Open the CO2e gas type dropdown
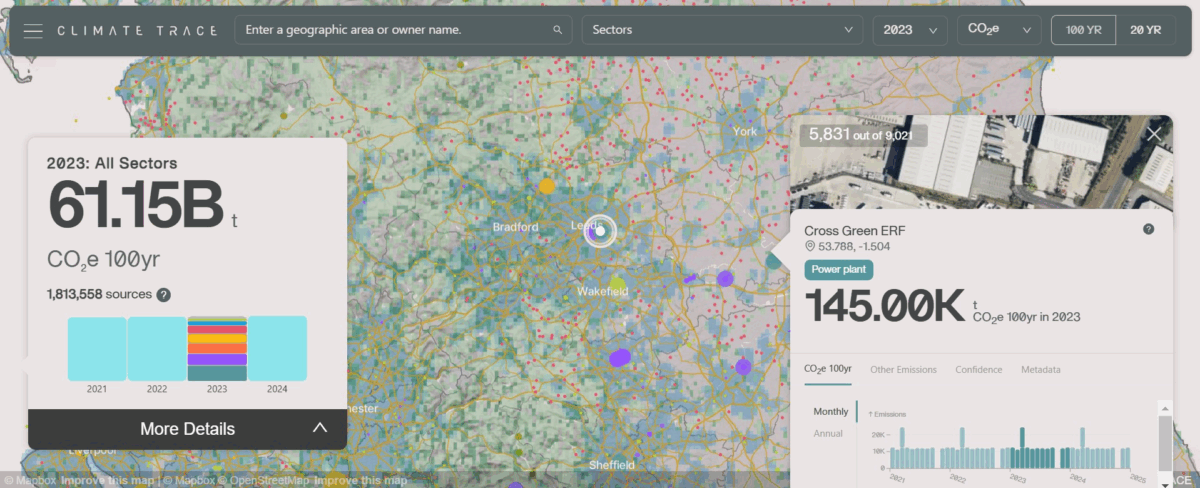This screenshot has height=488, width=1200. (x=998, y=30)
